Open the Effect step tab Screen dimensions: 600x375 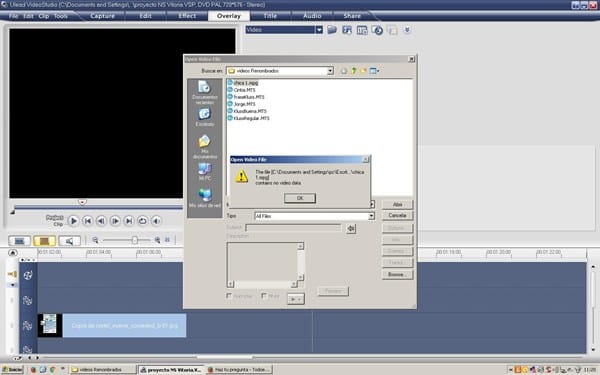187,16
